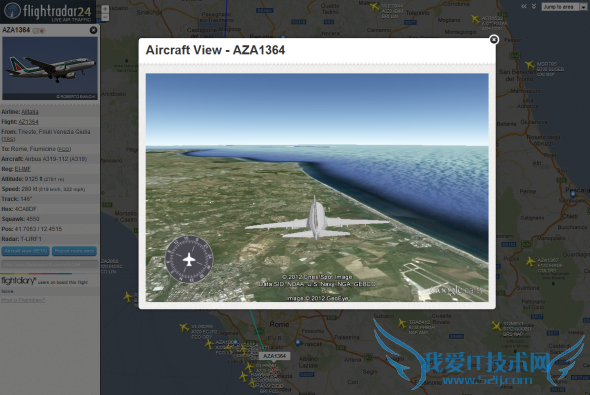Open the FCO arrival airport link
Screen dimensions: 590x395
[x=64, y=149]
